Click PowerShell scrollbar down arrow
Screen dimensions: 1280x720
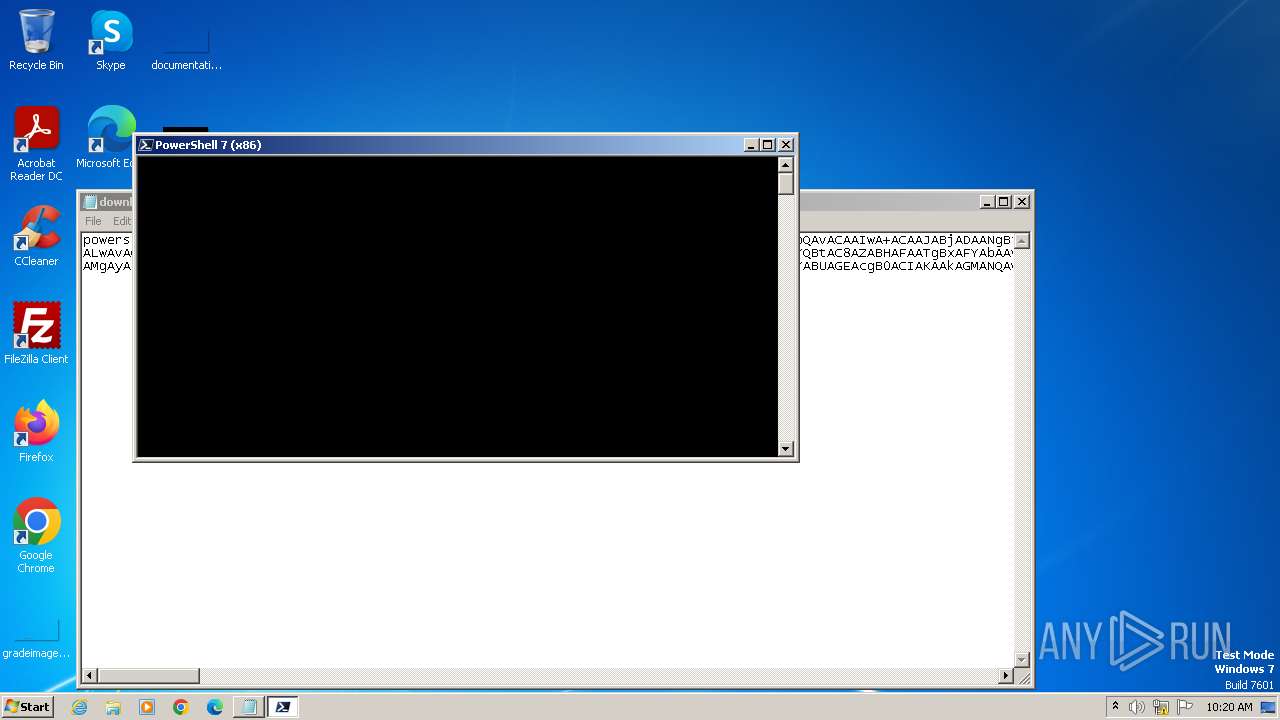pos(786,449)
